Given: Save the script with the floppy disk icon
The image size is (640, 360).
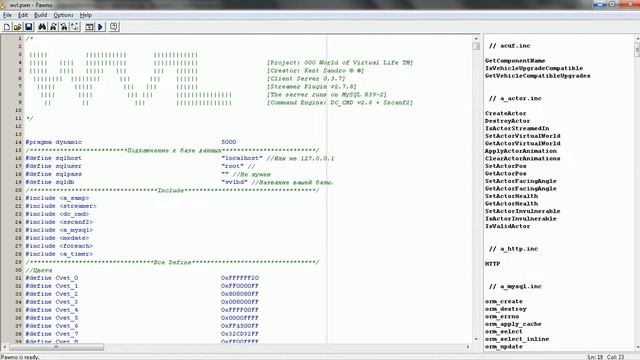Looking at the screenshot, I should click(x=29, y=27).
